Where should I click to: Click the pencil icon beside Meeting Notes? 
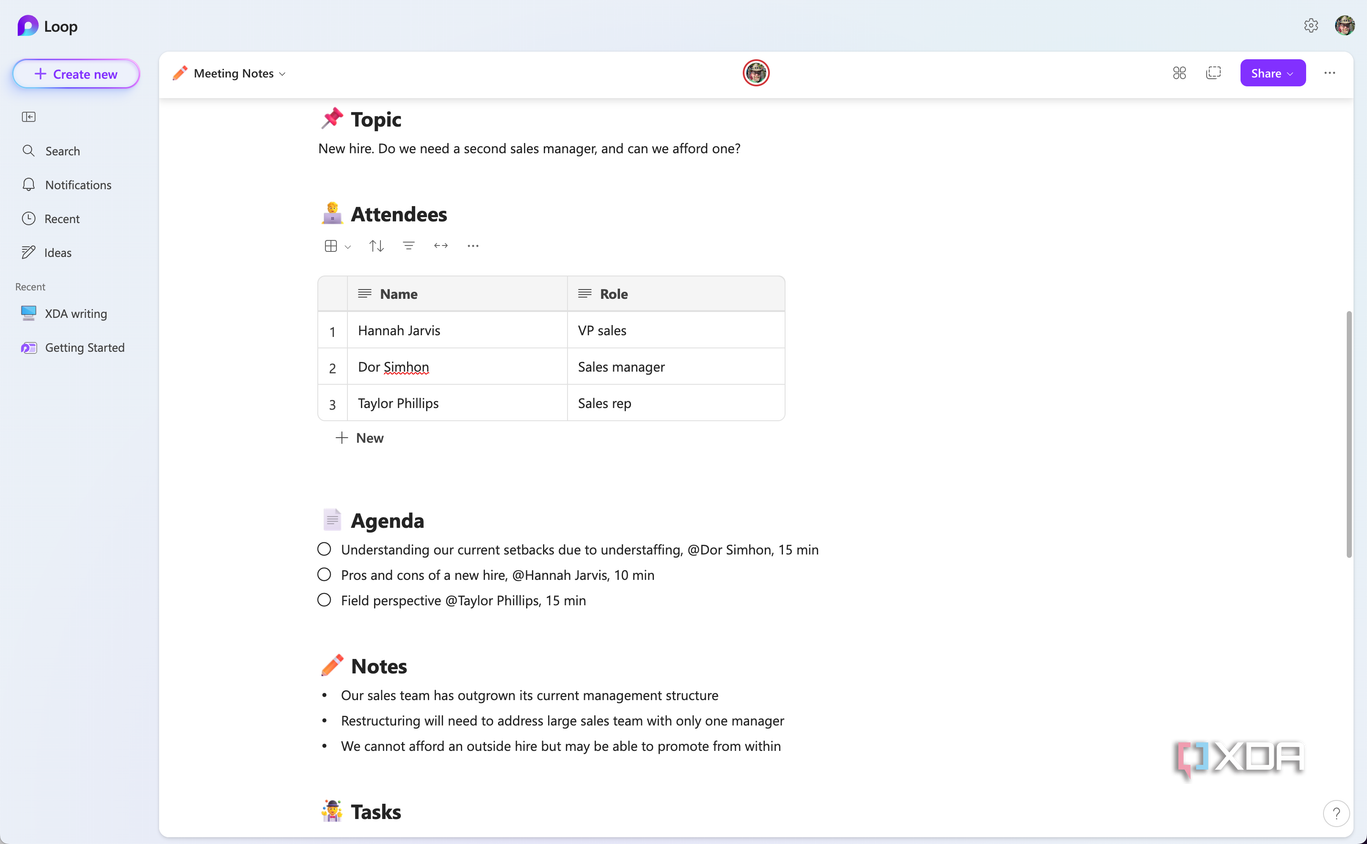click(x=180, y=73)
